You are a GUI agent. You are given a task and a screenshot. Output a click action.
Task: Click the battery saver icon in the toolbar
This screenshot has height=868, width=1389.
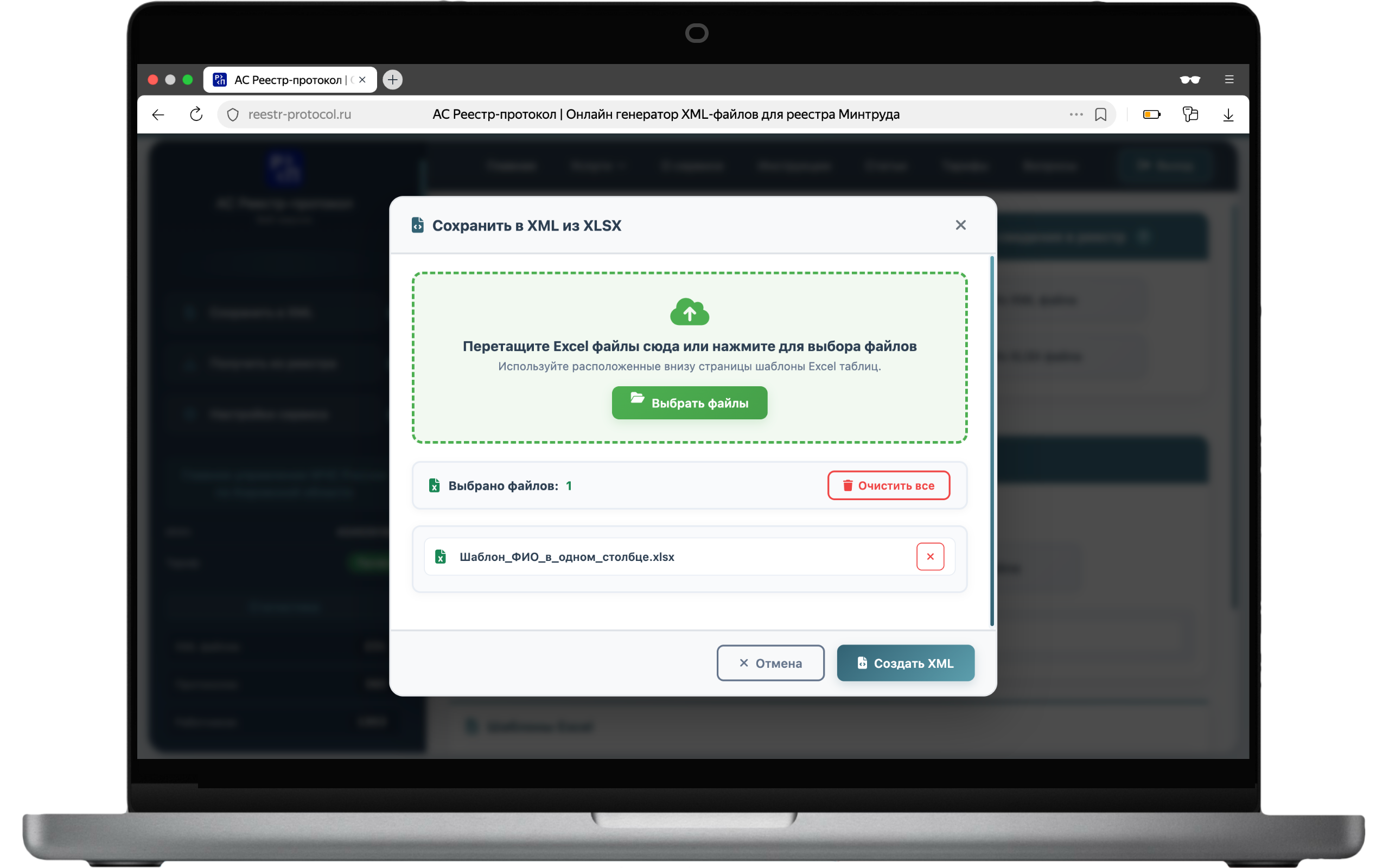[x=1151, y=114]
